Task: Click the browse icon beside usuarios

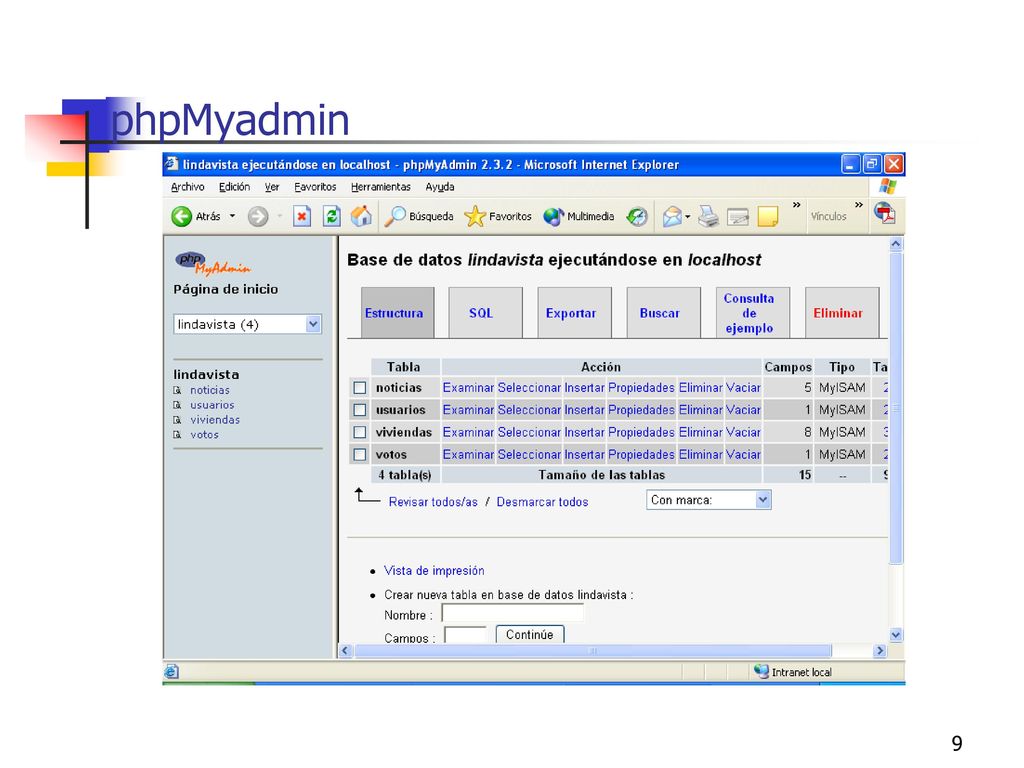Action: coord(177,406)
